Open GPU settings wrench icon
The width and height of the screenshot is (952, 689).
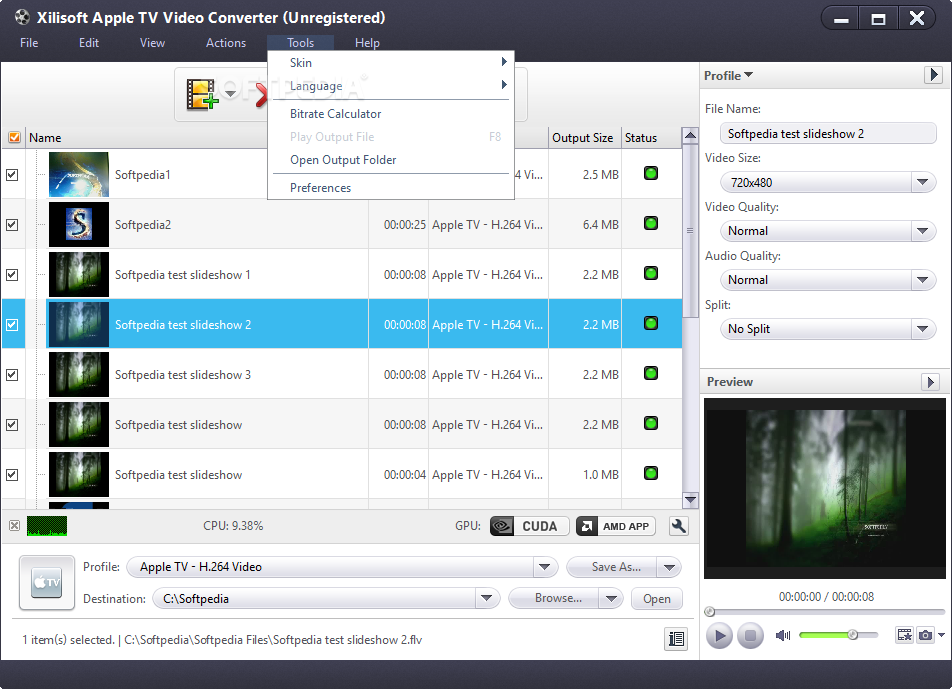(679, 526)
